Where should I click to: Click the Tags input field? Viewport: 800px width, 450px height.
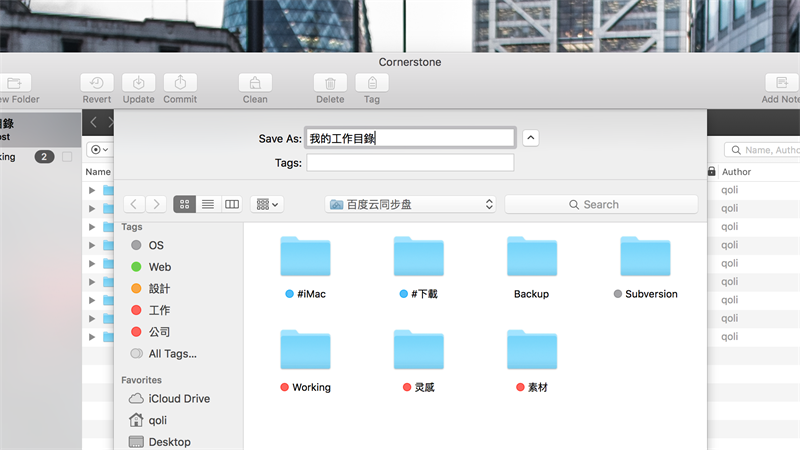[x=410, y=162]
